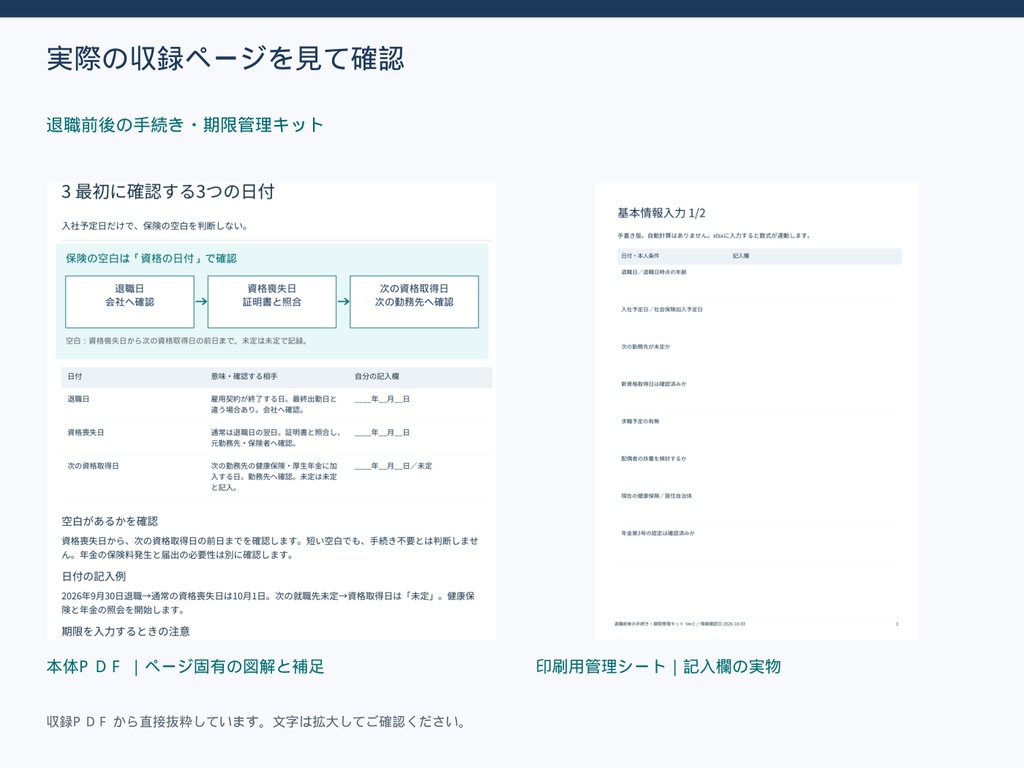Click description 通常は退職日の翌日
The height and width of the screenshot is (768, 1024).
[x=276, y=438]
